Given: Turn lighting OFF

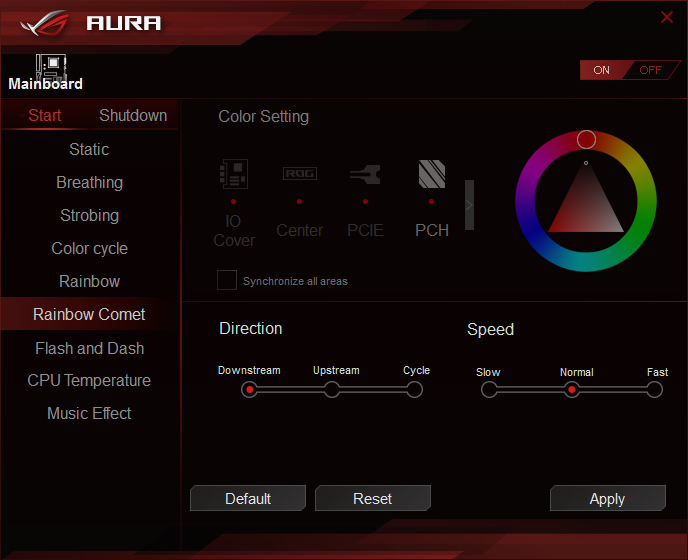Looking at the screenshot, I should [x=650, y=70].
